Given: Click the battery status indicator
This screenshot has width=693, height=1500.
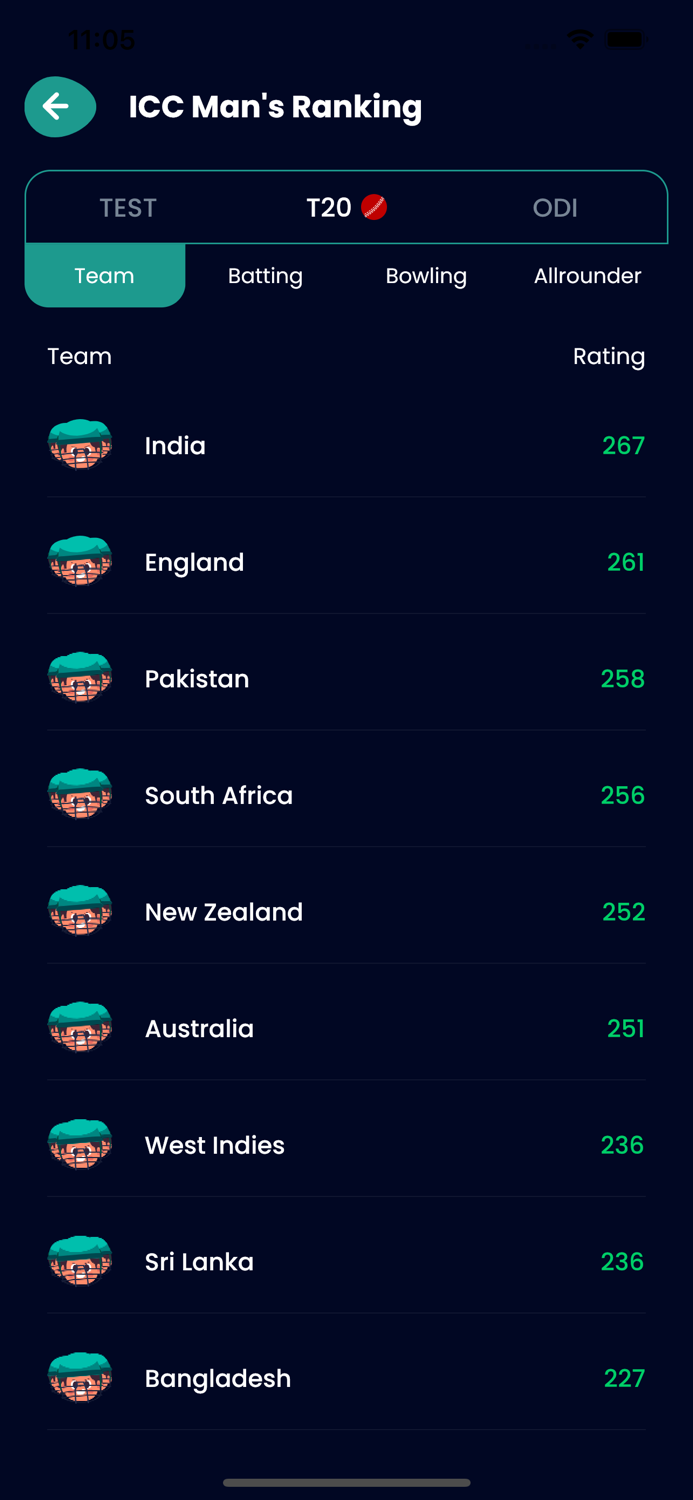Looking at the screenshot, I should pyautogui.click(x=627, y=39).
